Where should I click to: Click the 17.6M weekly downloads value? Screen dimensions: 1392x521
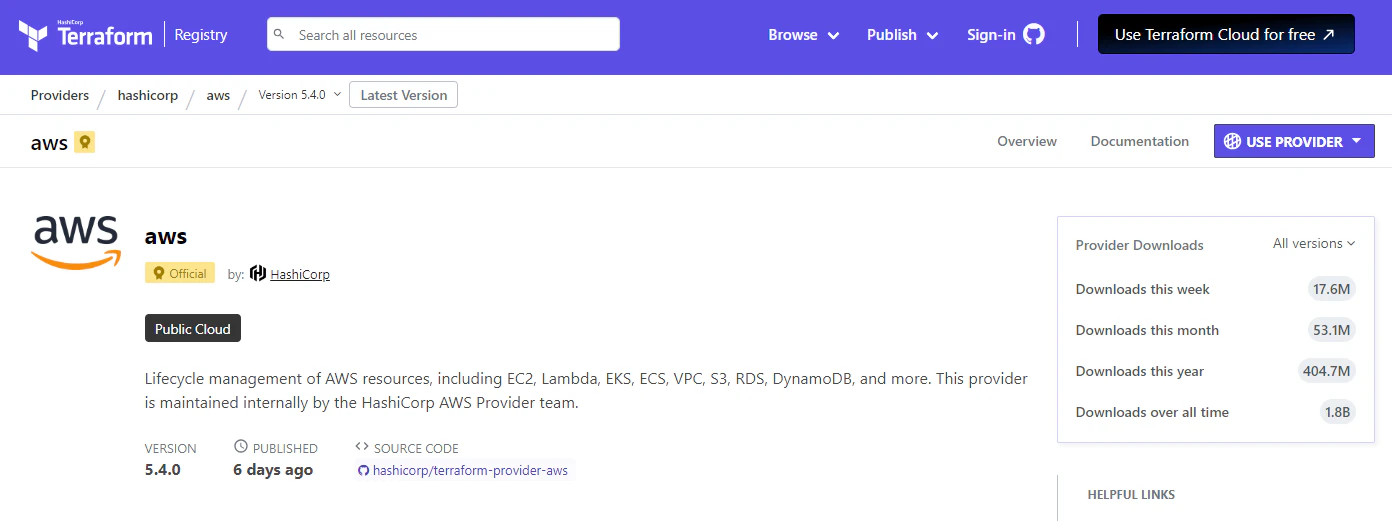pos(1332,289)
